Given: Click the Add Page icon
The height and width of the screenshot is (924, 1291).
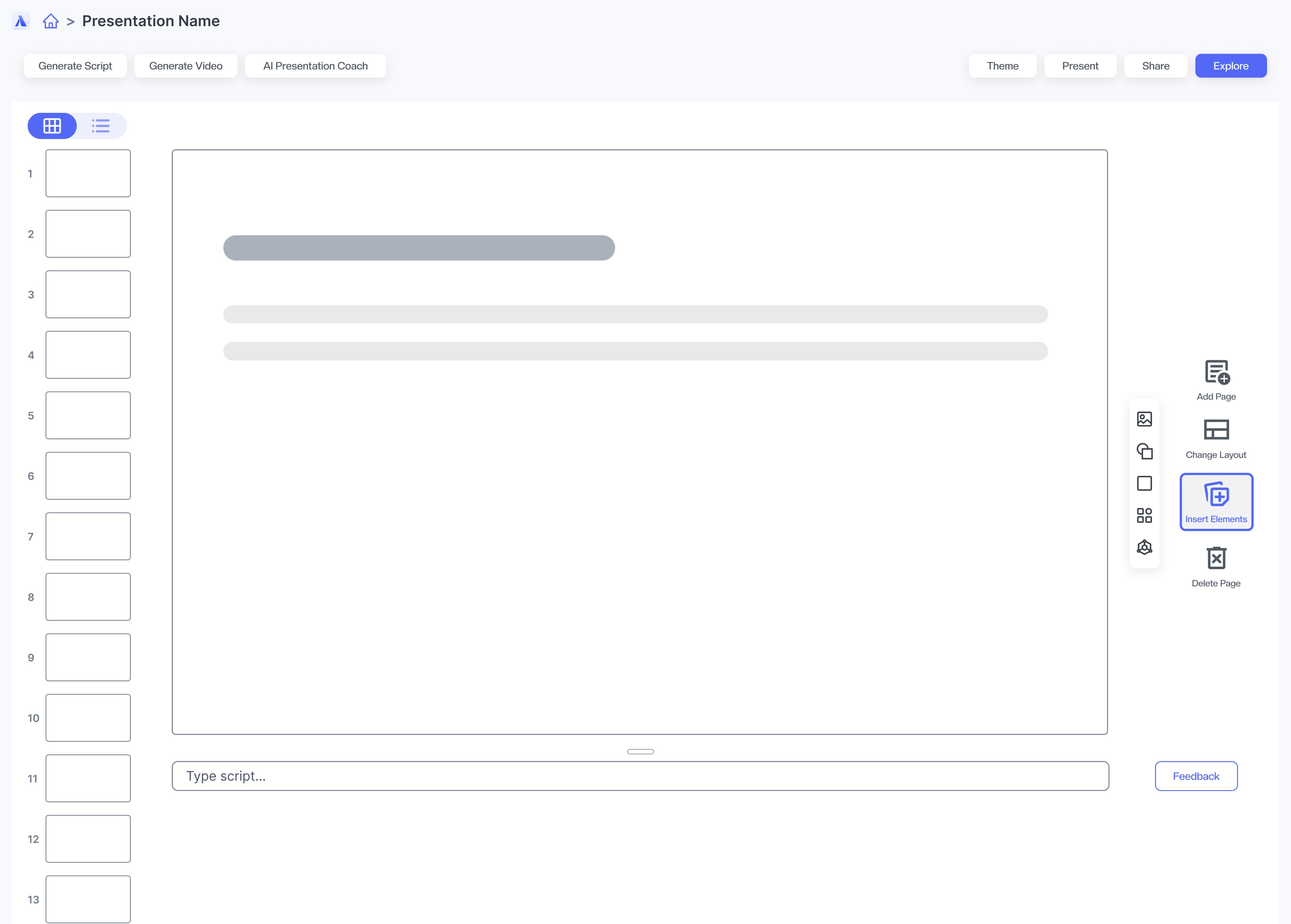Looking at the screenshot, I should (x=1217, y=373).
